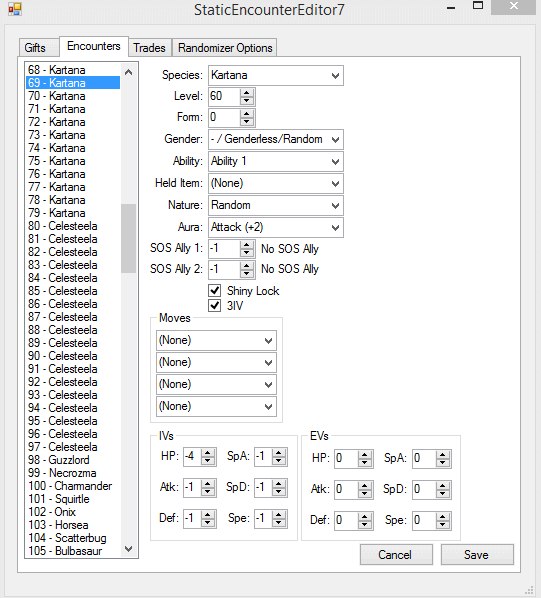Expand the Nature dropdown set to Random
Image resolution: width=541 pixels, height=598 pixels.
tap(276, 206)
